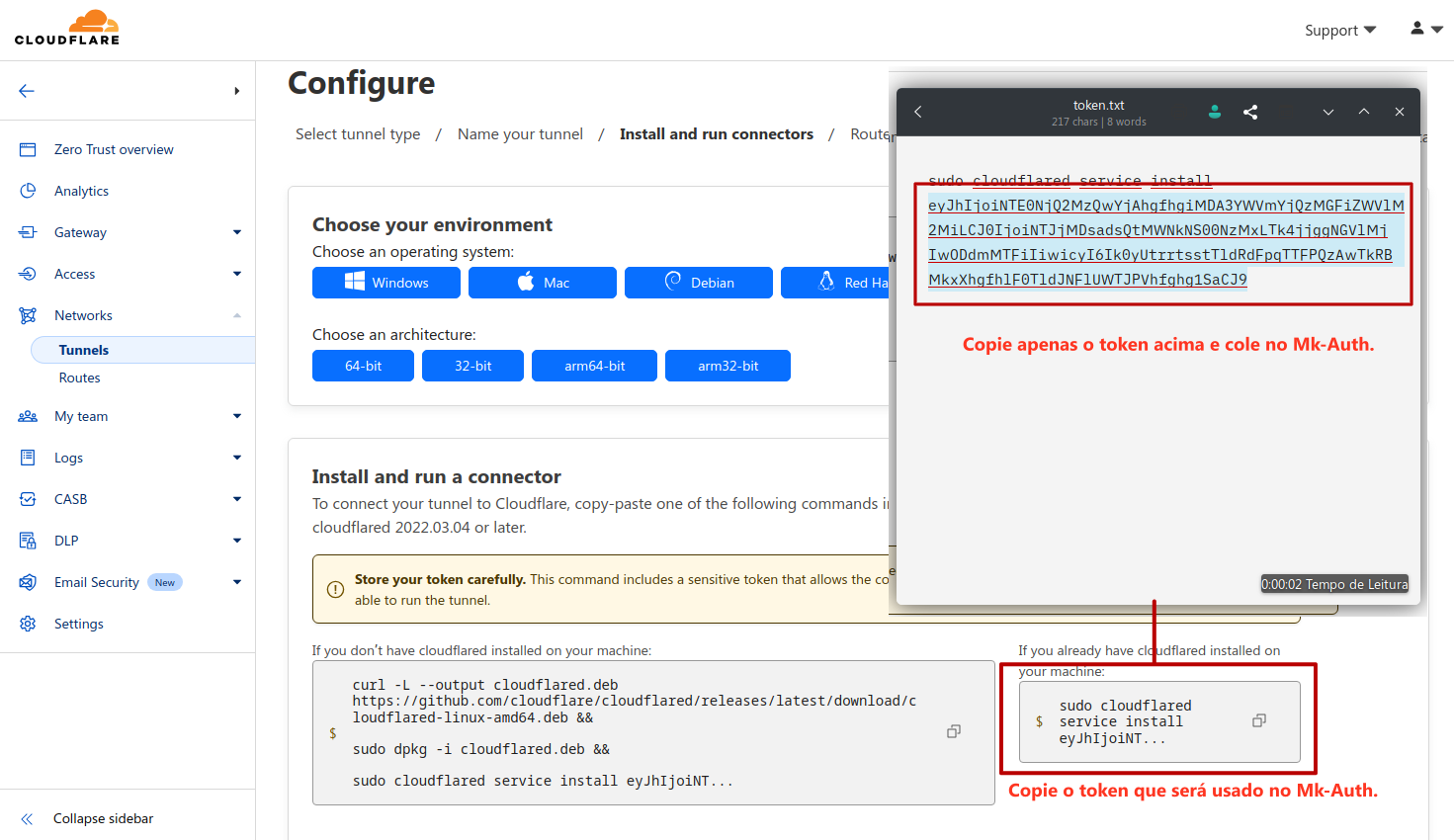Go to Select tunnel type step
The height and width of the screenshot is (840, 1454).
pyautogui.click(x=358, y=134)
